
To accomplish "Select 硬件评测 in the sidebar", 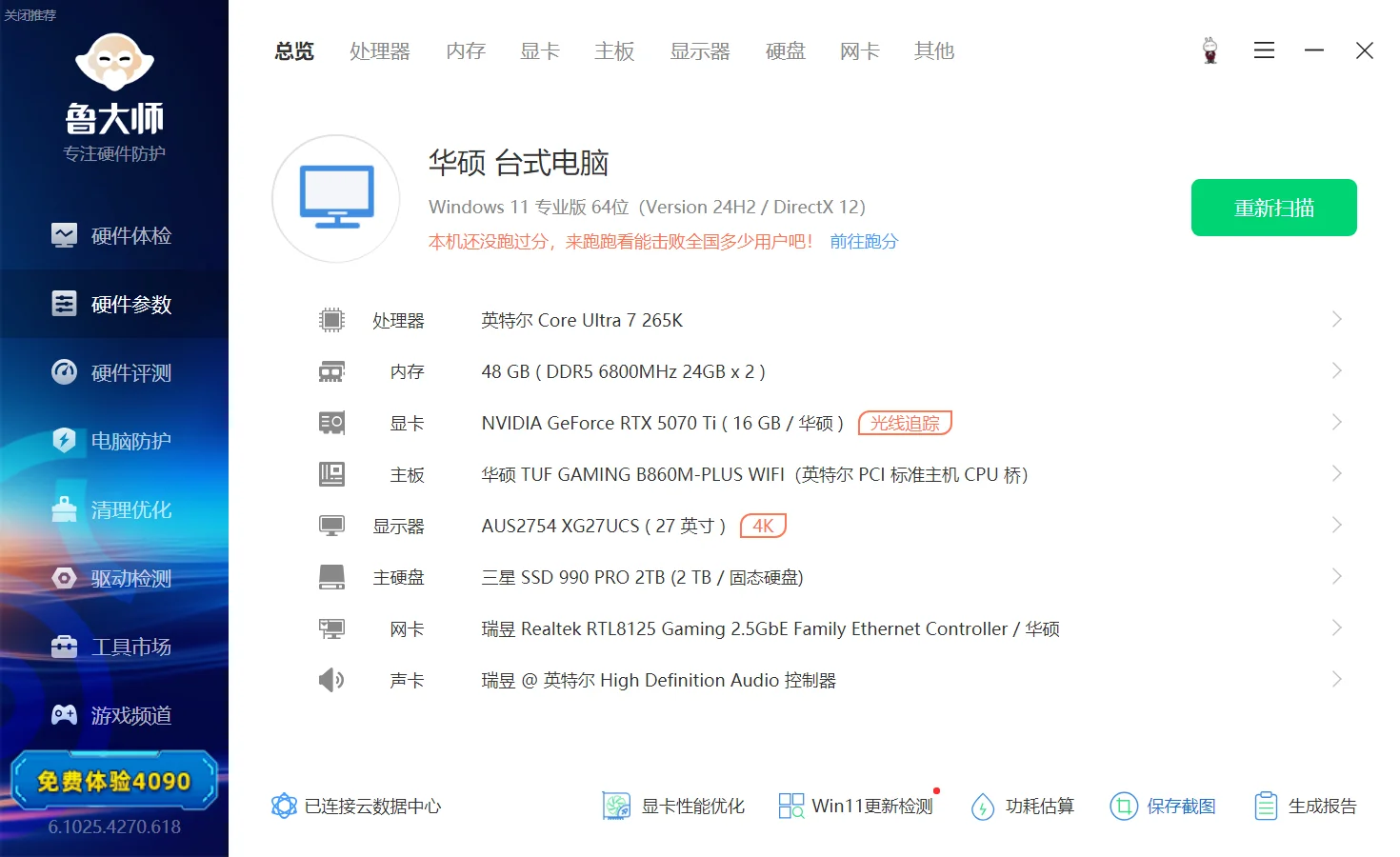I will point(114,372).
